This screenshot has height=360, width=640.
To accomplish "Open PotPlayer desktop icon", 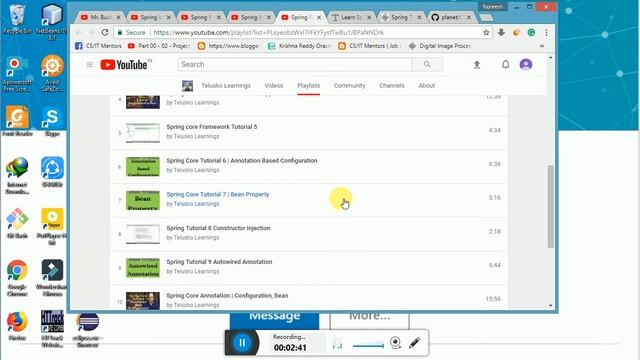I will [x=52, y=226].
